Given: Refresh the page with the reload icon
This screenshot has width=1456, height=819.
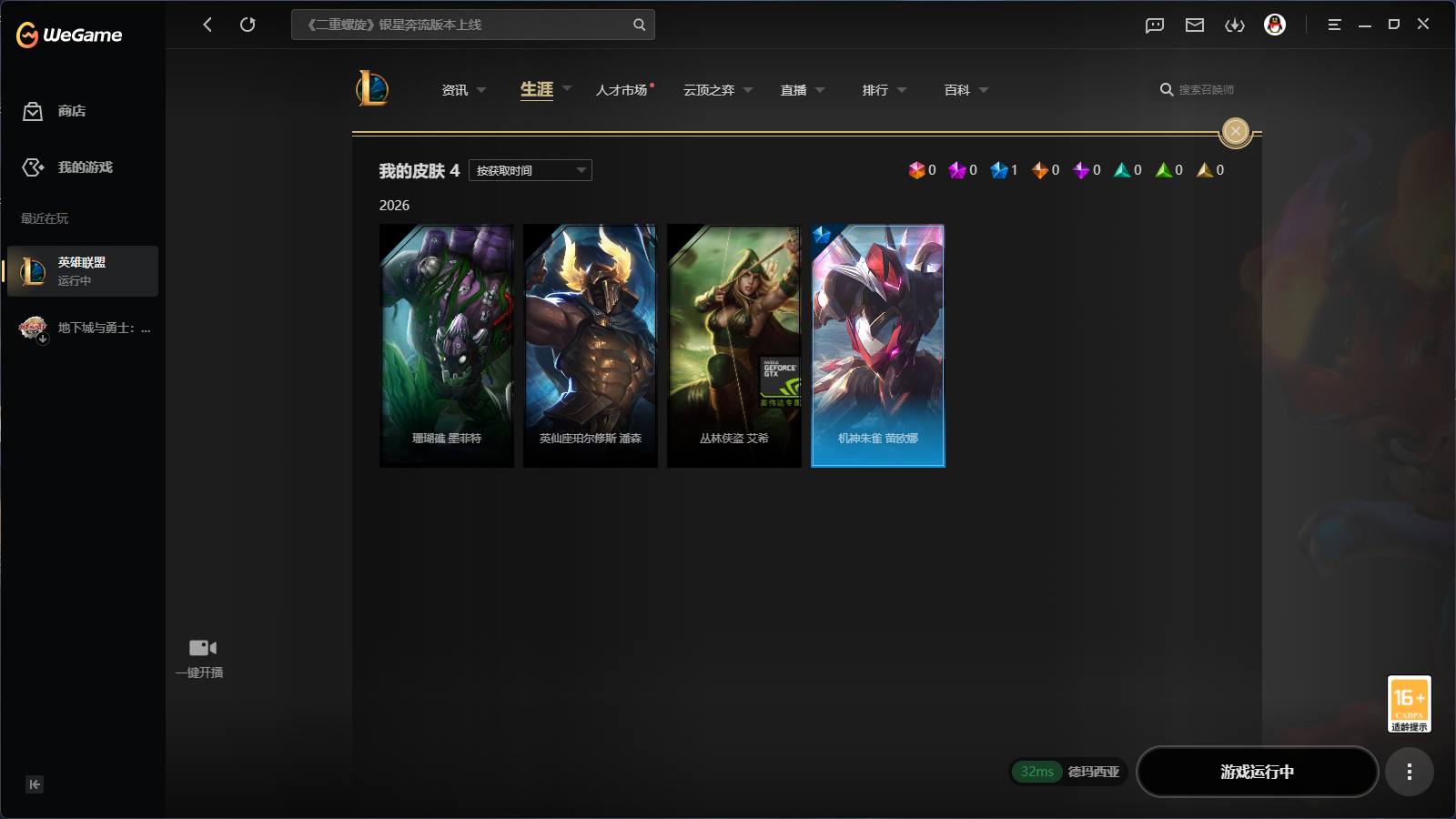Looking at the screenshot, I should (x=248, y=25).
